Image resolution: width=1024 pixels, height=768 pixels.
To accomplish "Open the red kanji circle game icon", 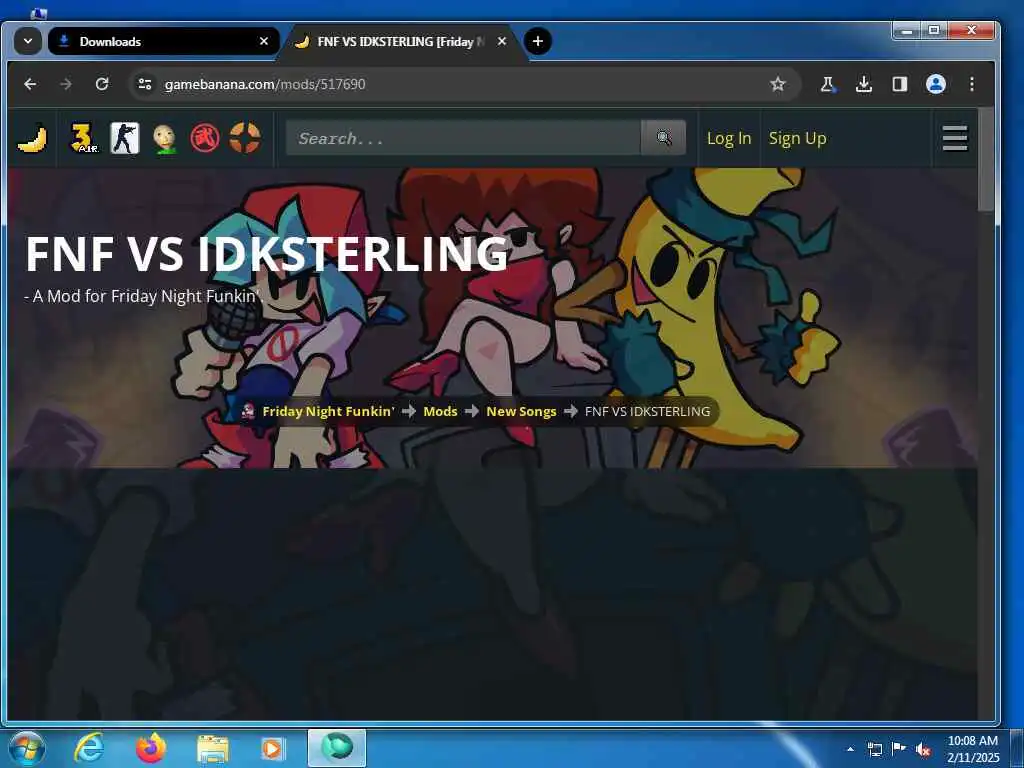I will (204, 138).
